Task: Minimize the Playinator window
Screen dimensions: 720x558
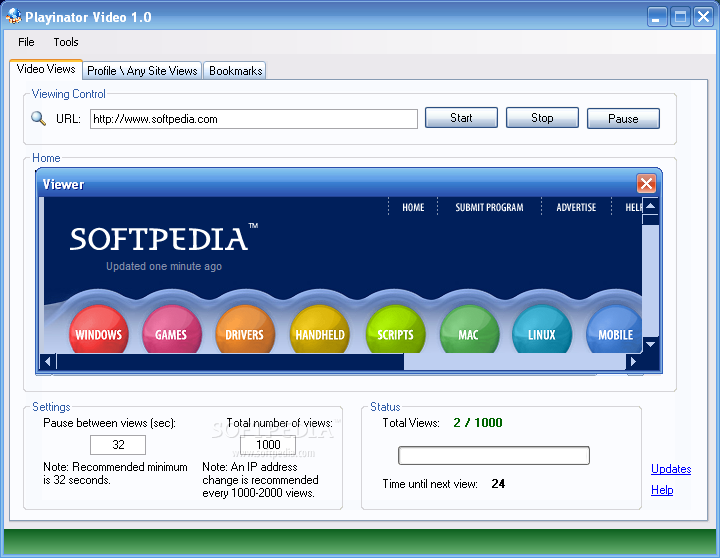Action: click(657, 17)
